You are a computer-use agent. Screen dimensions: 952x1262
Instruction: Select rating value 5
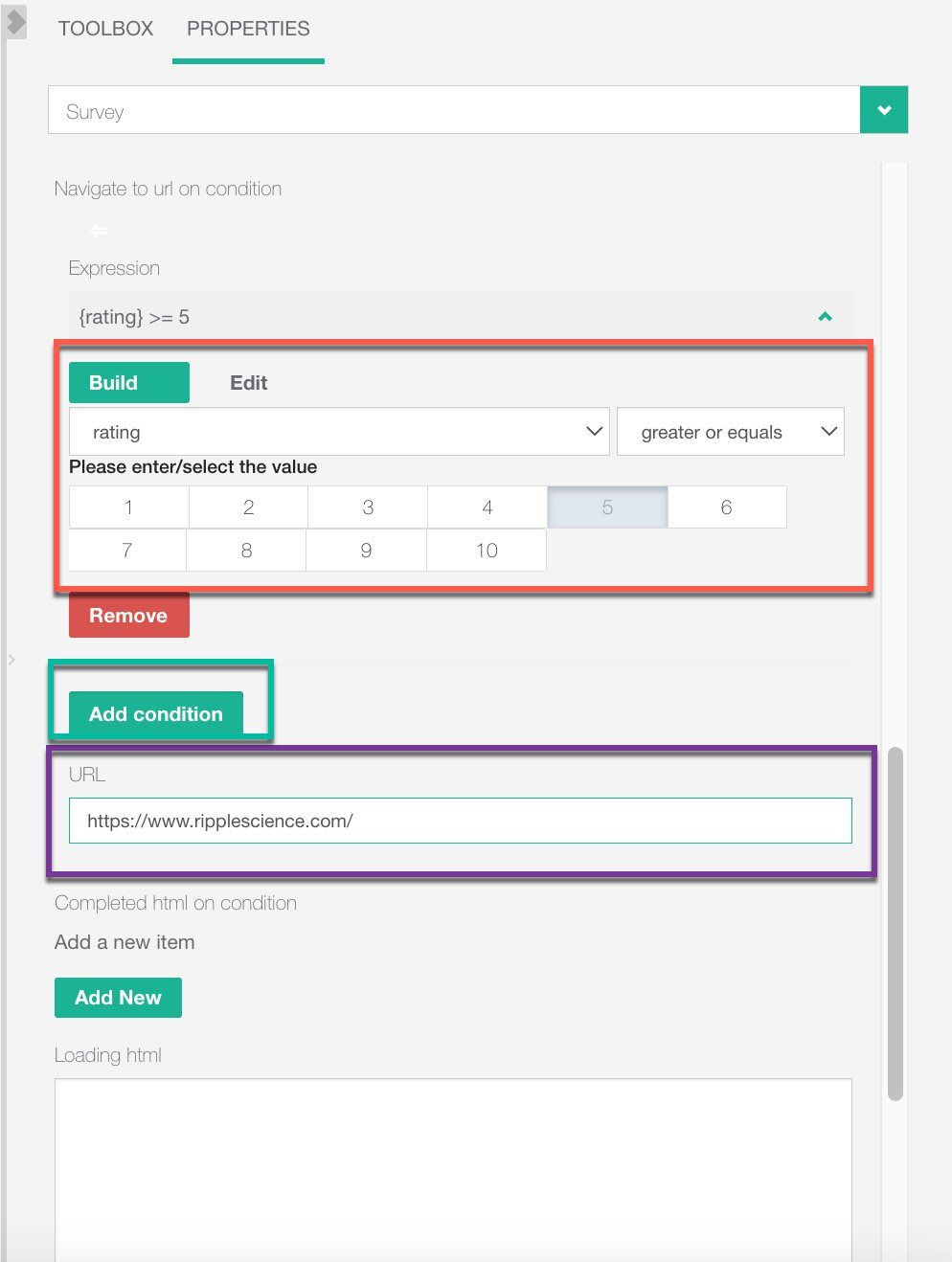tap(607, 507)
